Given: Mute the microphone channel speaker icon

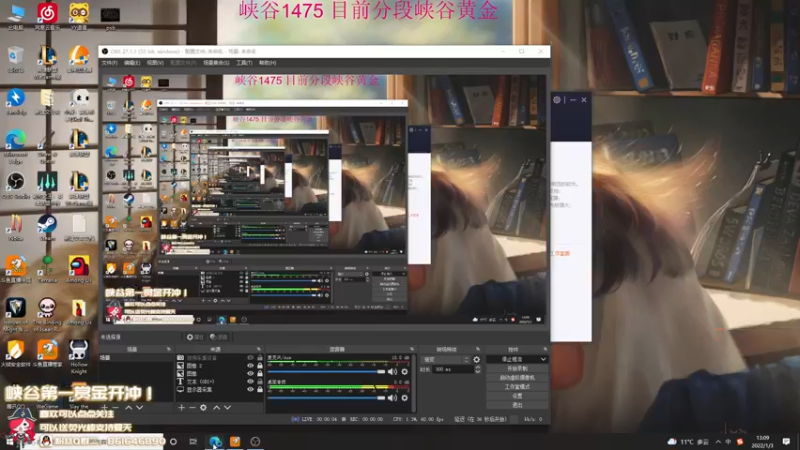Looking at the screenshot, I should (x=392, y=371).
